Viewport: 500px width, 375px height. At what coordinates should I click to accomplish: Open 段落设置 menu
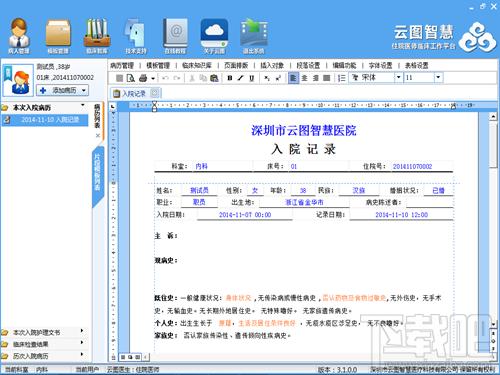(x=308, y=65)
